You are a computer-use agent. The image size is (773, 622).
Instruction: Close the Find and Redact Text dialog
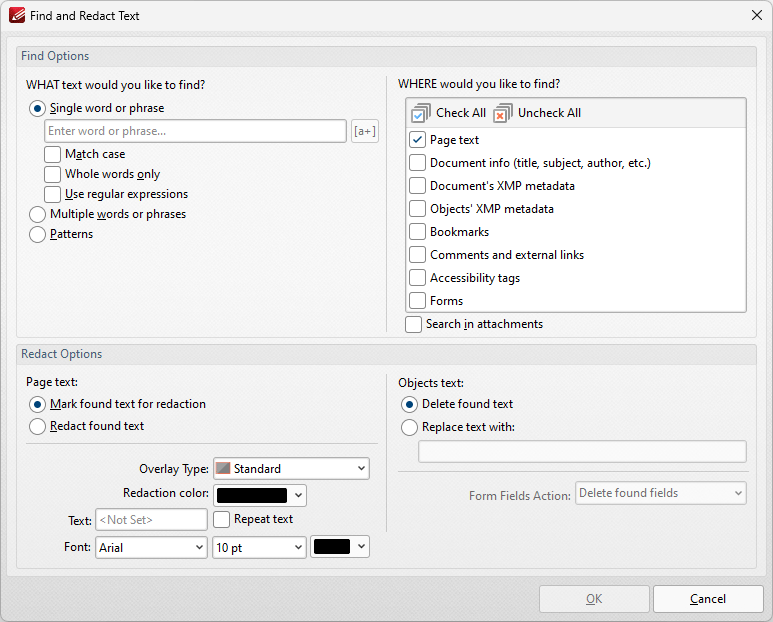pyautogui.click(x=757, y=15)
